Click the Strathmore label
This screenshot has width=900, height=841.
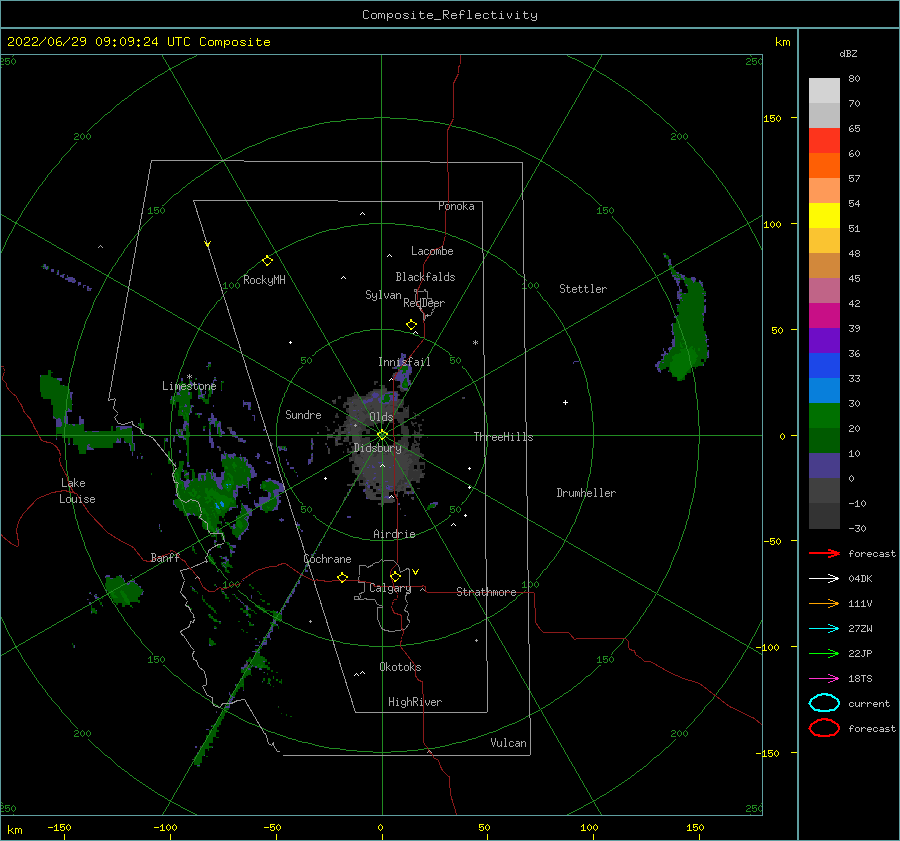[486, 592]
